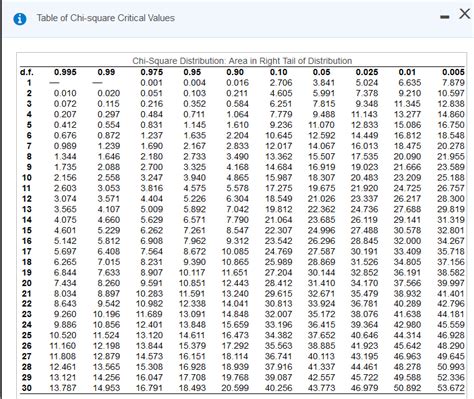This screenshot has height=399, width=474.
Task: Click the value 3.841 in d.f. row 1
Action: click(x=324, y=83)
